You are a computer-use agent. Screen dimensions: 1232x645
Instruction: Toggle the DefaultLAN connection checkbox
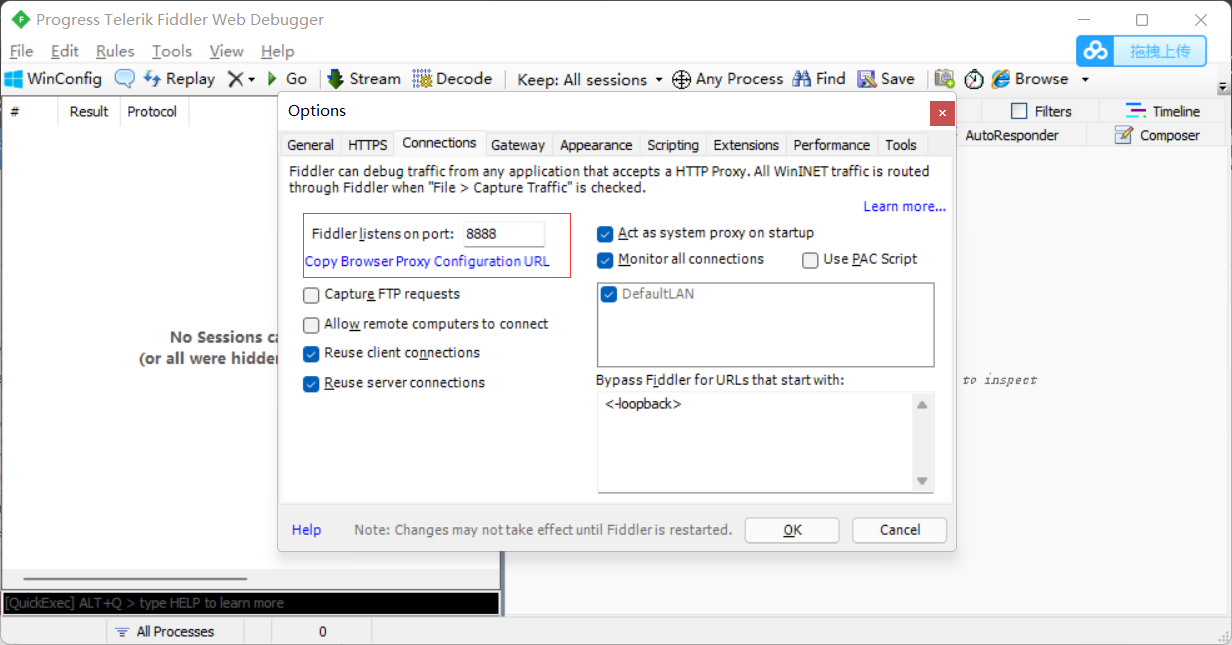(x=609, y=294)
